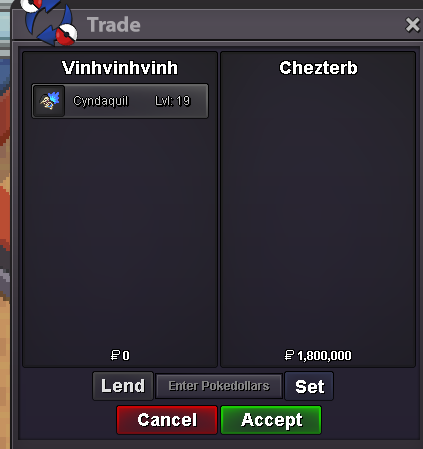Viewport: 423px width, 449px height.
Task: Cancel the trade
Action: pyautogui.click(x=167, y=420)
